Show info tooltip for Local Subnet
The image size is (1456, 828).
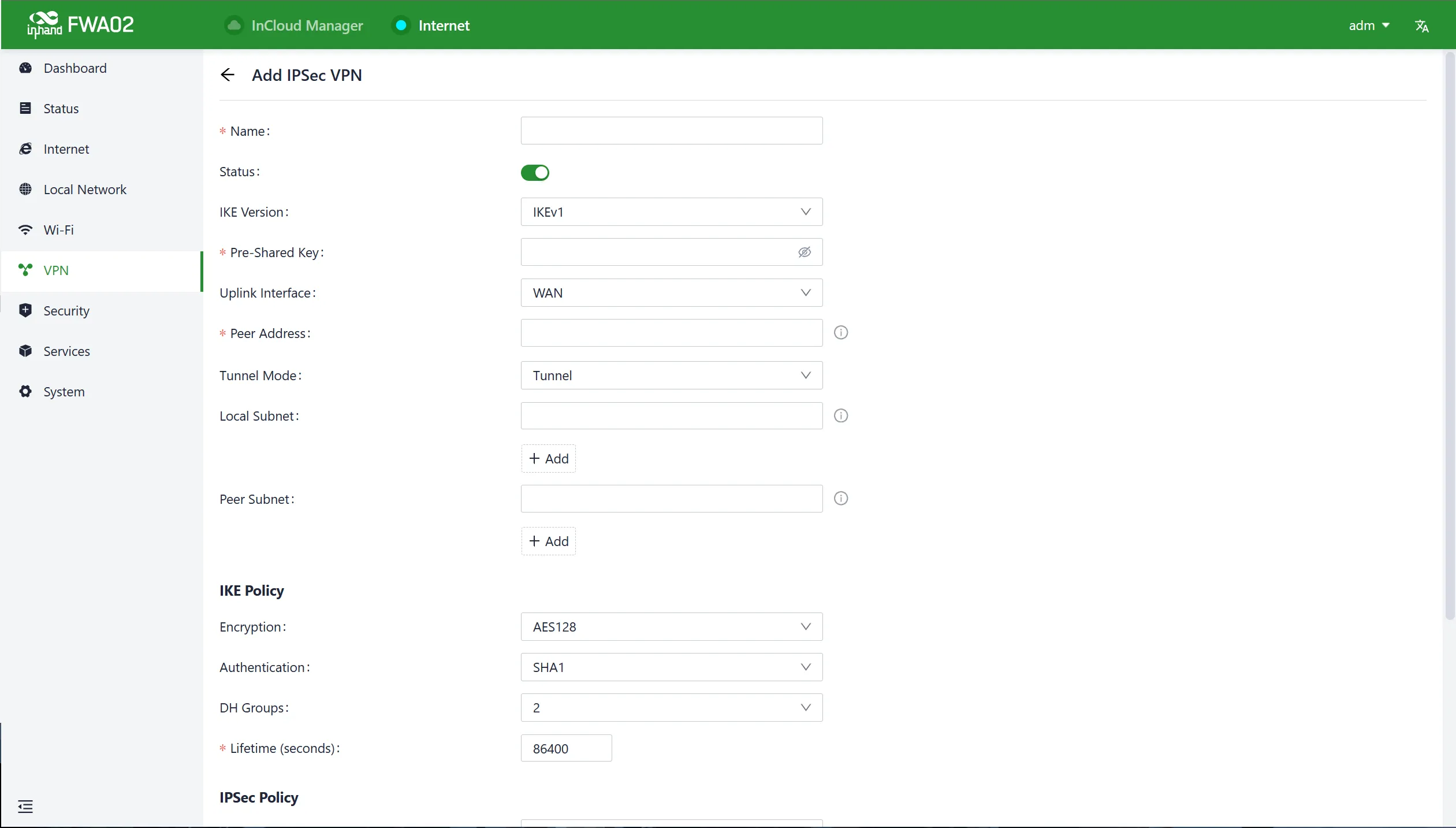click(x=841, y=416)
